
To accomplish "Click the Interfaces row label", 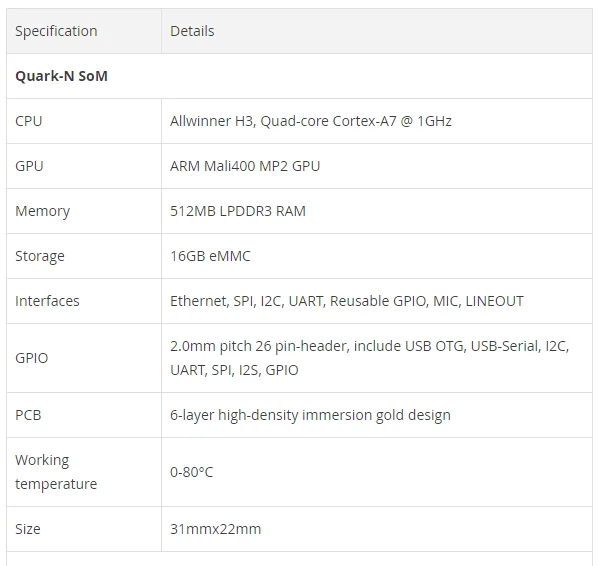I will pyautogui.click(x=47, y=301).
